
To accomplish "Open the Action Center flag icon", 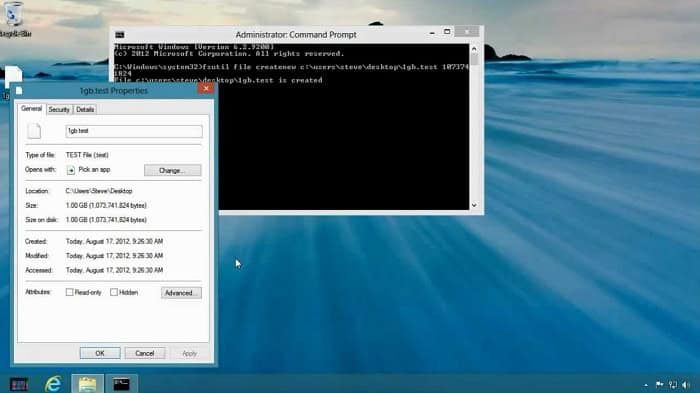I will pos(659,385).
